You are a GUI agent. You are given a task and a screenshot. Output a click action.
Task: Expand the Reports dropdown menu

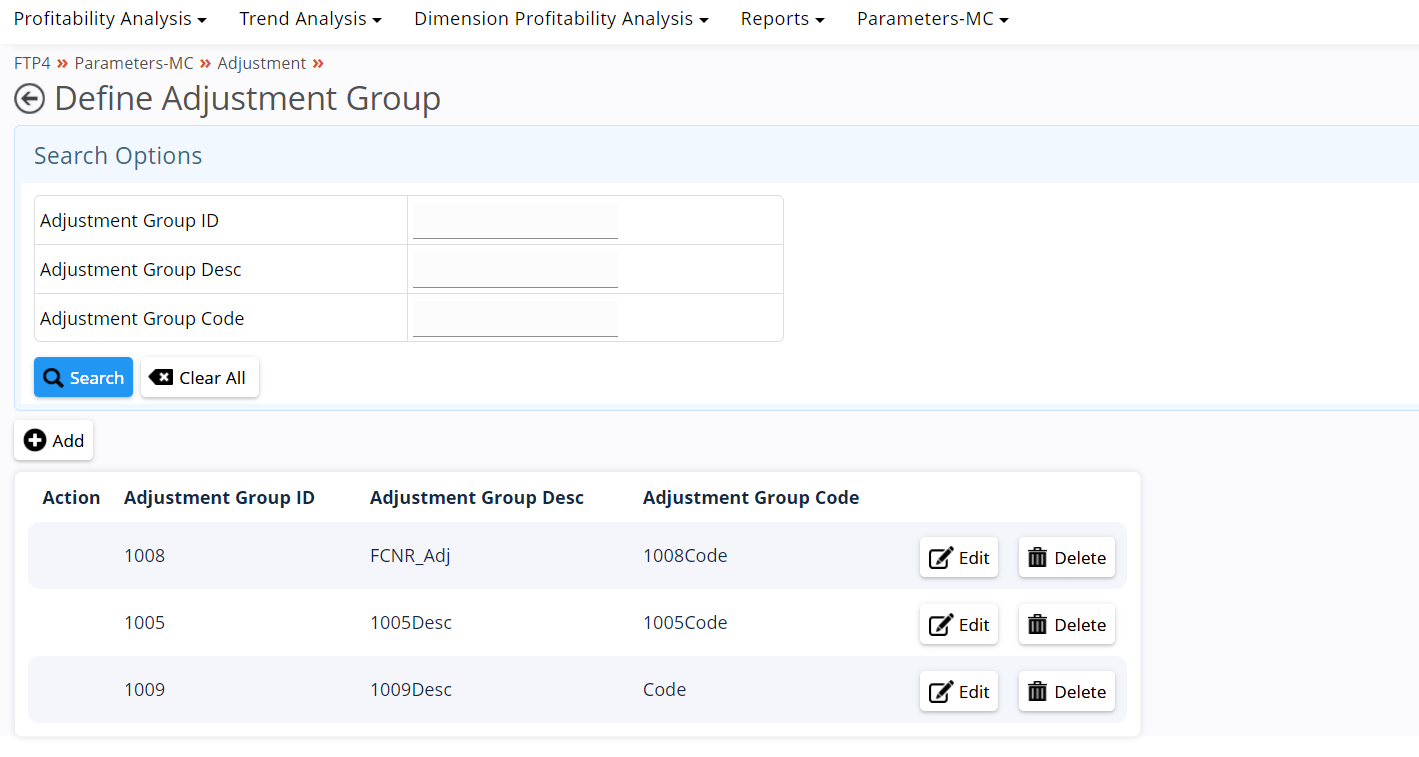(x=782, y=19)
